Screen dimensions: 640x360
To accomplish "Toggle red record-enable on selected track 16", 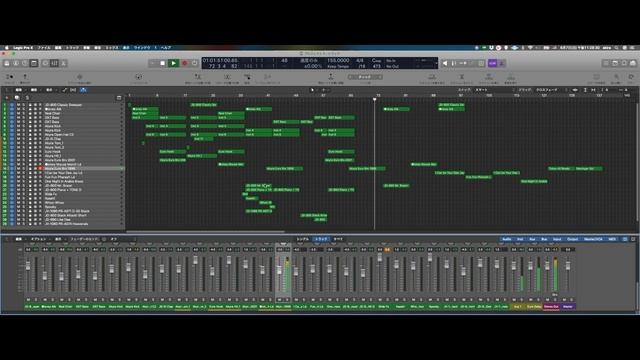I will coord(40,168).
